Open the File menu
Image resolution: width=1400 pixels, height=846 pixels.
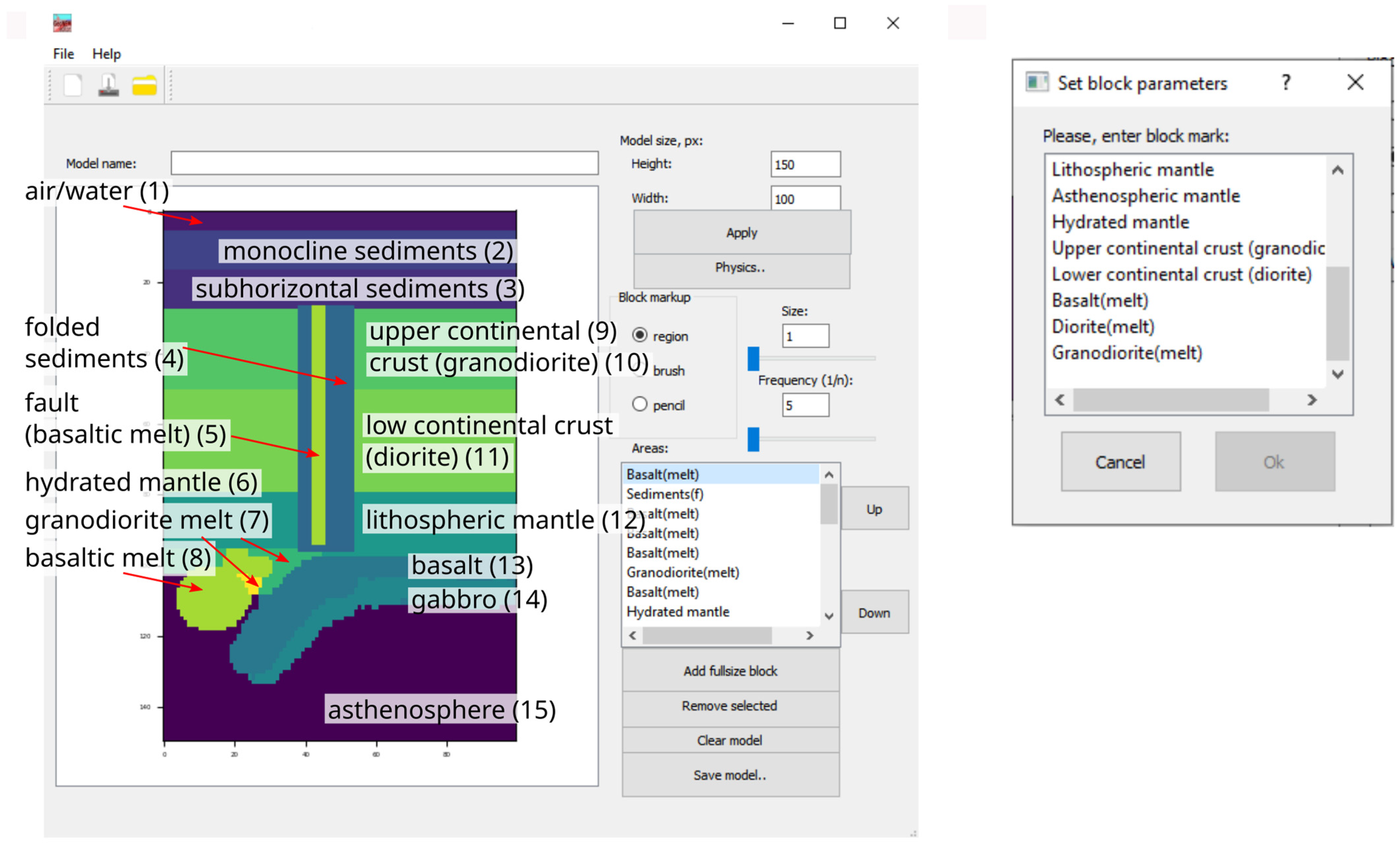point(64,54)
